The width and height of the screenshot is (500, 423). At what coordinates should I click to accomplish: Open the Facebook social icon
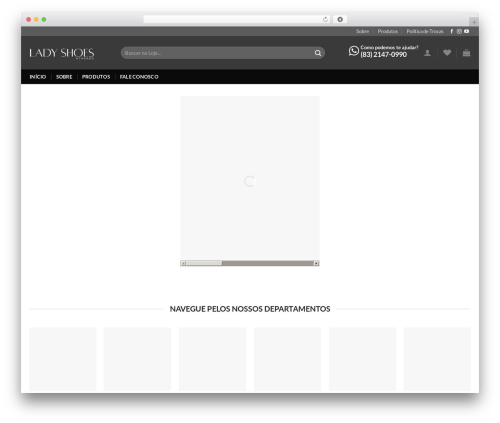(x=452, y=31)
